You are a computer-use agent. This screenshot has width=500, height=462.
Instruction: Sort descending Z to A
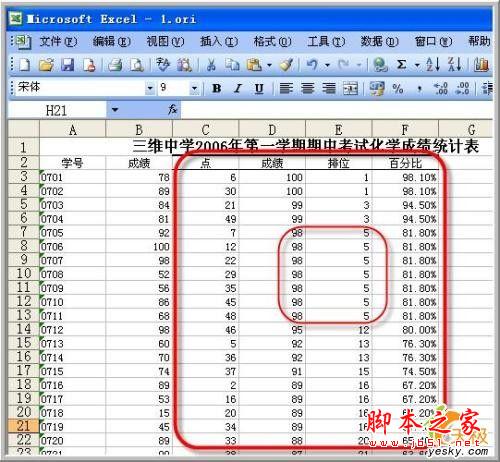click(x=455, y=64)
